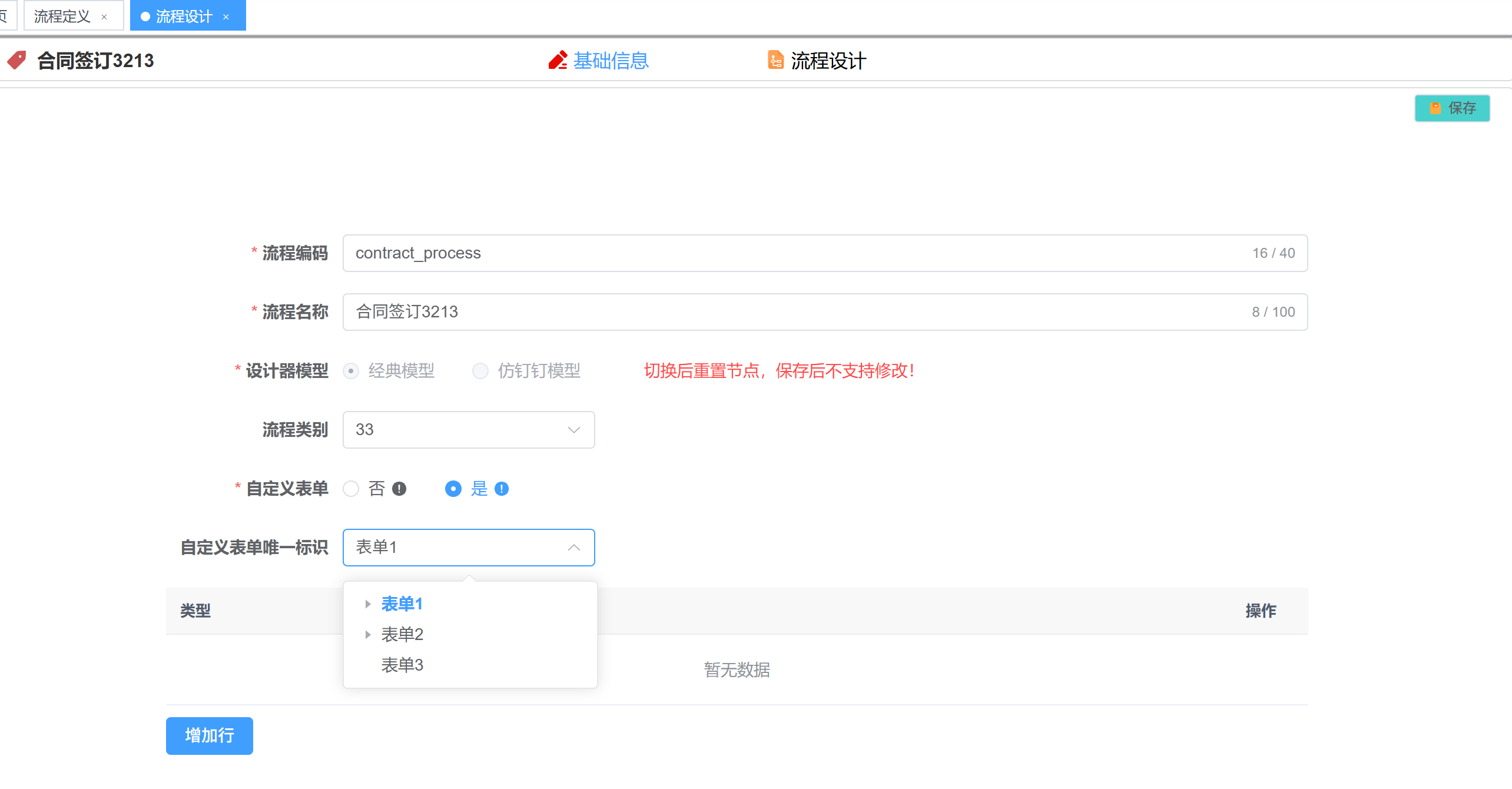The height and width of the screenshot is (789, 1512).
Task: Select the 否 radio for 自定义表单
Action: 352,489
